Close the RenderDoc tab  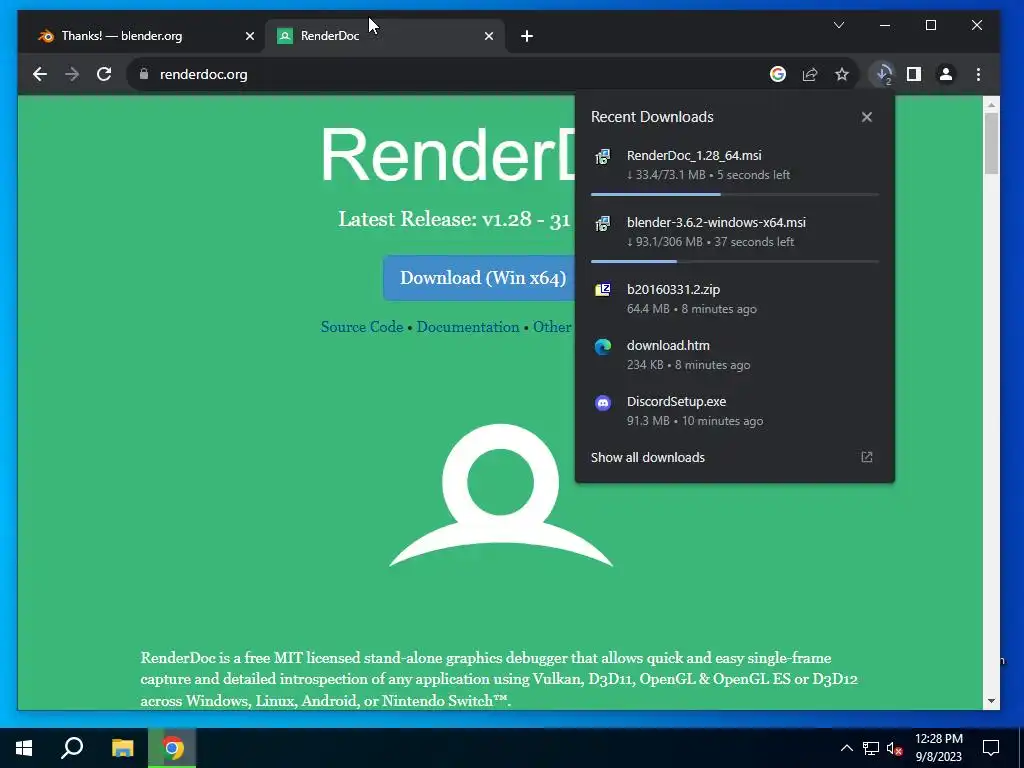pyautogui.click(x=488, y=37)
